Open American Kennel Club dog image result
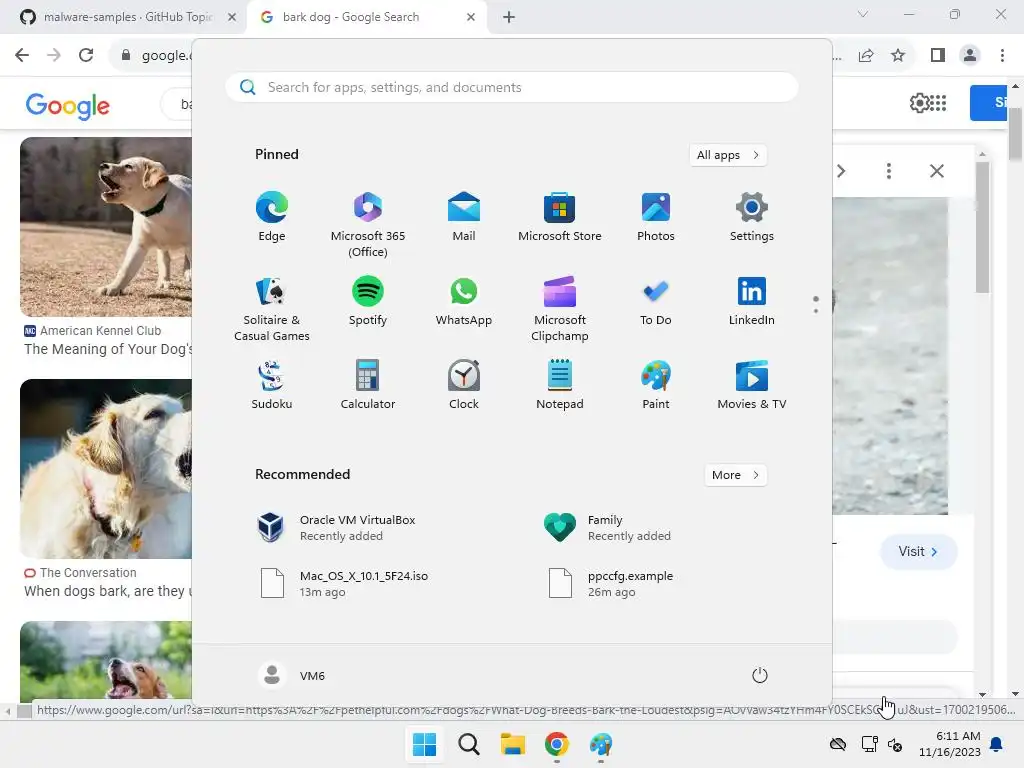 click(x=106, y=227)
